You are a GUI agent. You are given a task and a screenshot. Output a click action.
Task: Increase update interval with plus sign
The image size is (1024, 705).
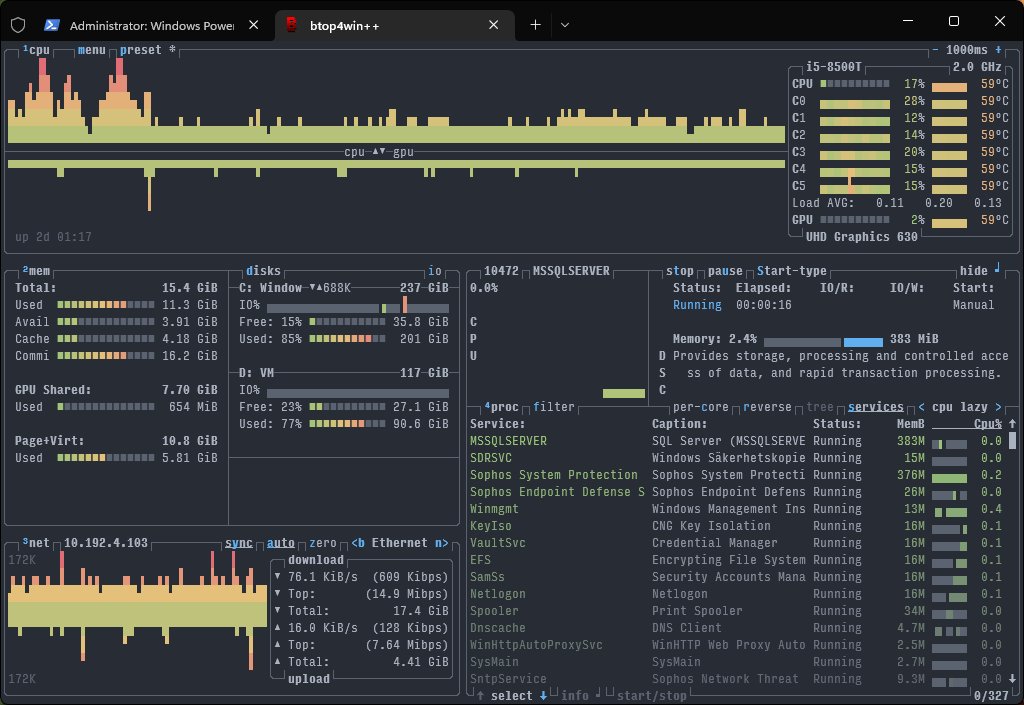[998, 50]
